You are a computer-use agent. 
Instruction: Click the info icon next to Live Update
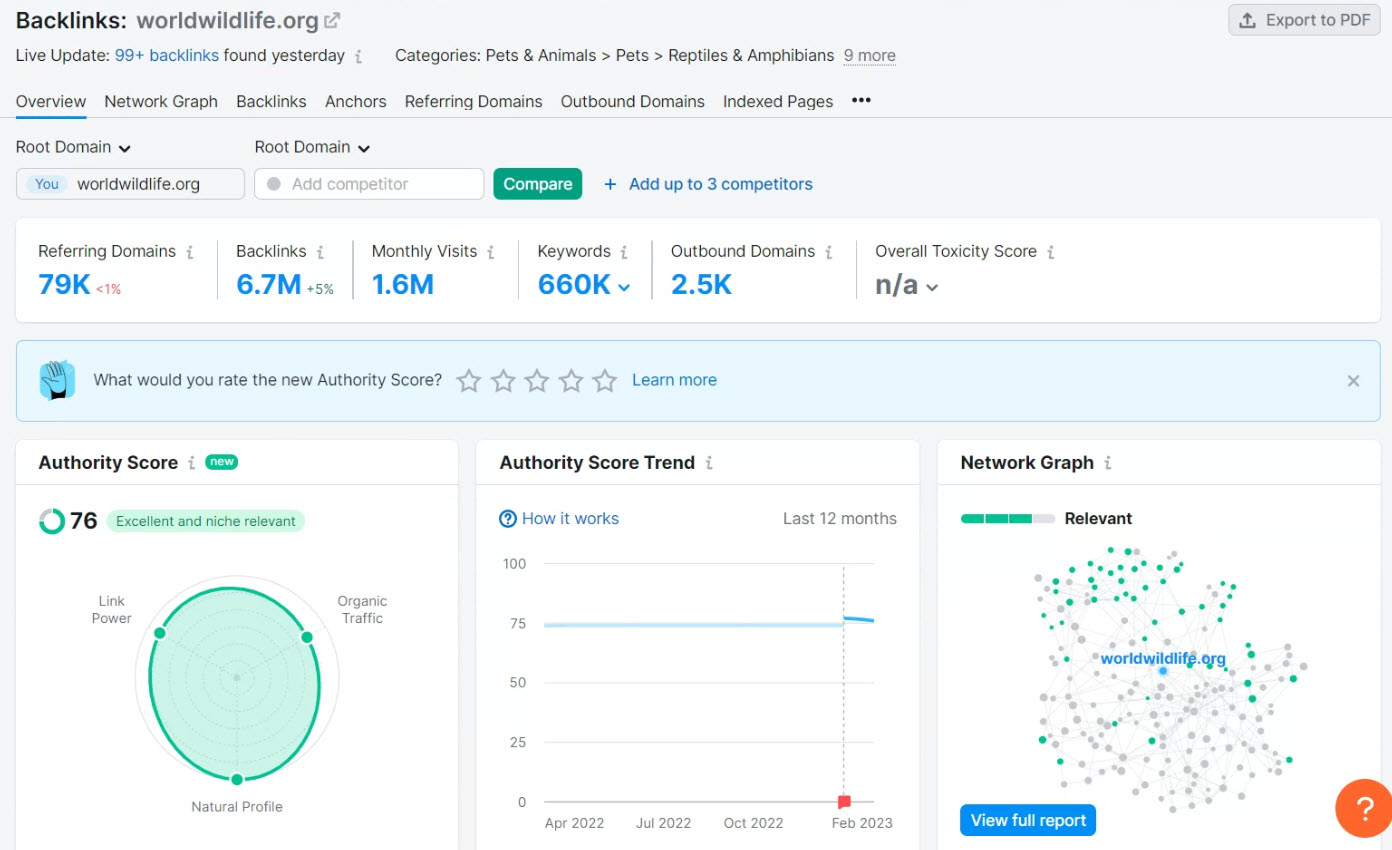point(359,57)
